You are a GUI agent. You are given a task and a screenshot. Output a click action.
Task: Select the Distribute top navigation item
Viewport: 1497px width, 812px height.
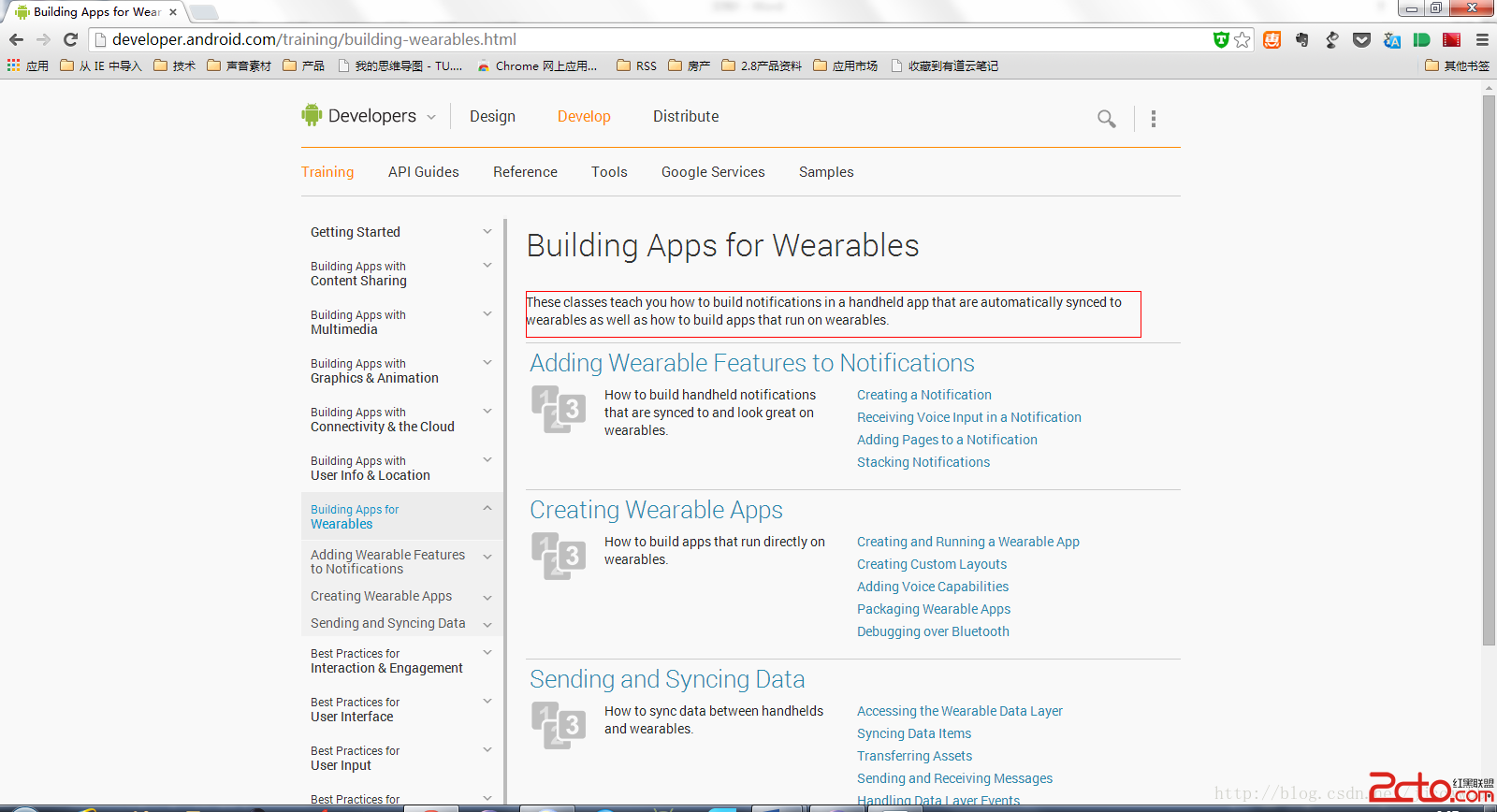point(686,116)
